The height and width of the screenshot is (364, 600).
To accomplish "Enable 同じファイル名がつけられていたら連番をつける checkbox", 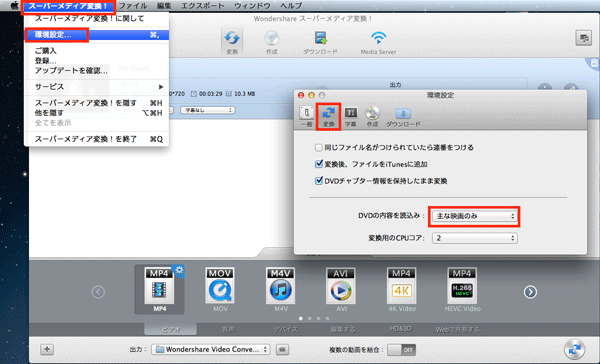I will (318, 147).
